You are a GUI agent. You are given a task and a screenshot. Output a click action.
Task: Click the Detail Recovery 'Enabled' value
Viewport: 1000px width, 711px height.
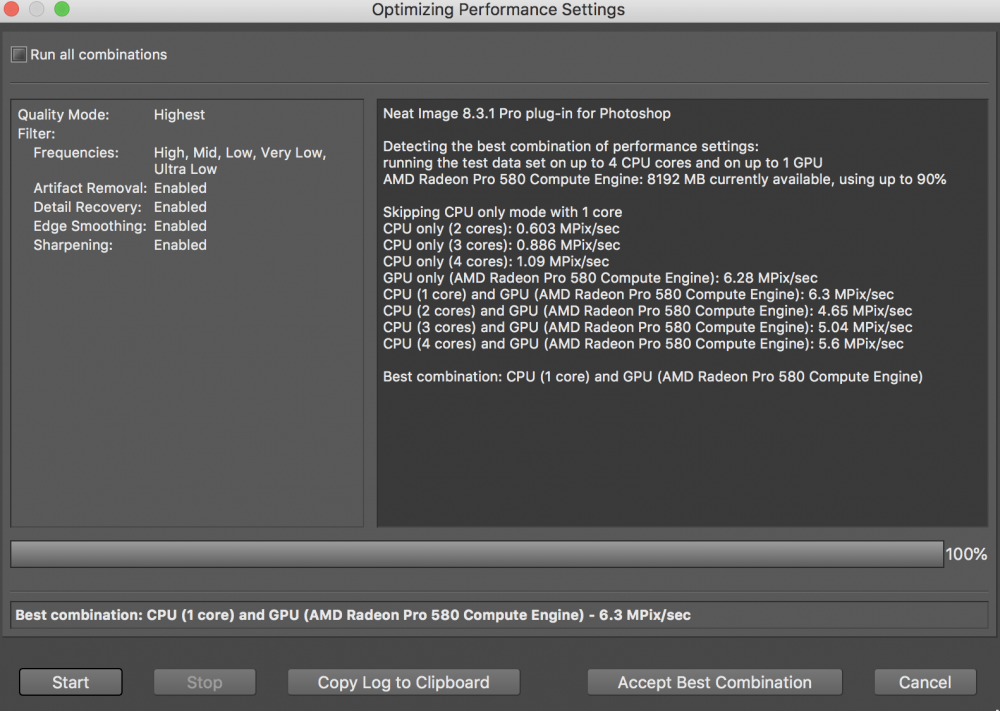tap(180, 207)
